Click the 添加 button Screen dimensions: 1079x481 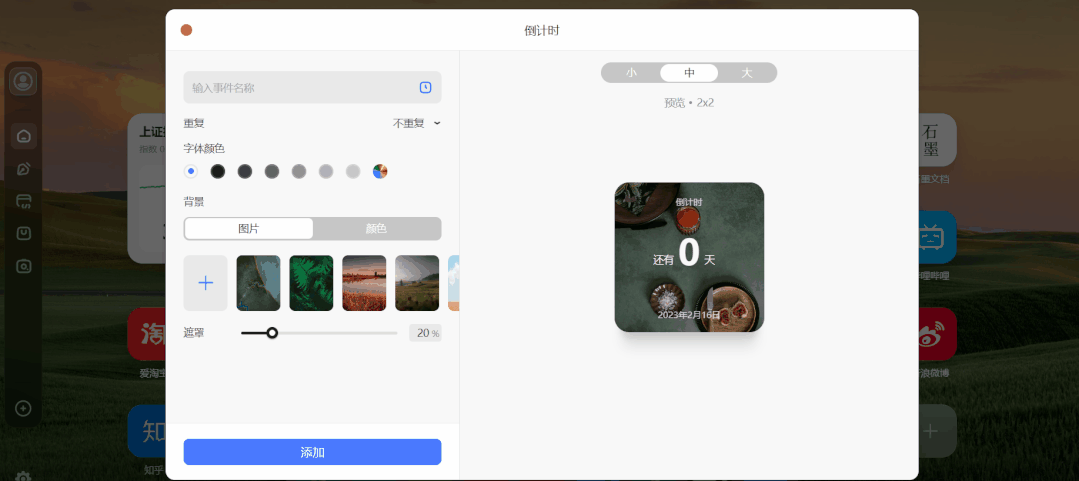(312, 452)
